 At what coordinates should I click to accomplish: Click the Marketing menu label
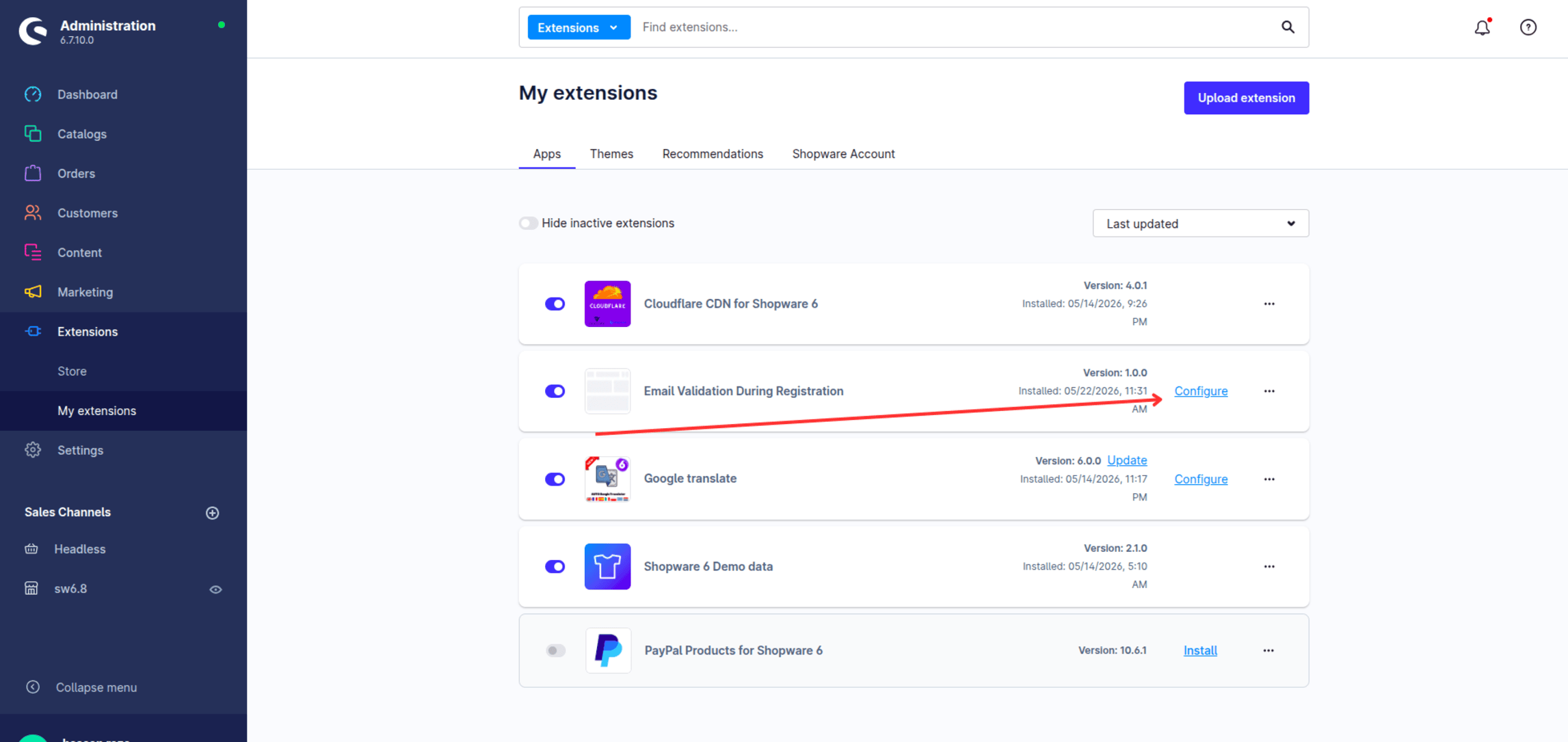pyautogui.click(x=85, y=292)
